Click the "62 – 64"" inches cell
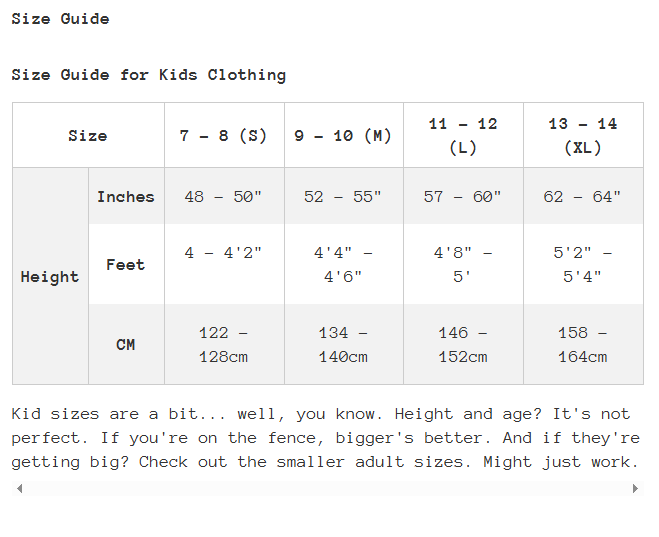 pos(583,197)
